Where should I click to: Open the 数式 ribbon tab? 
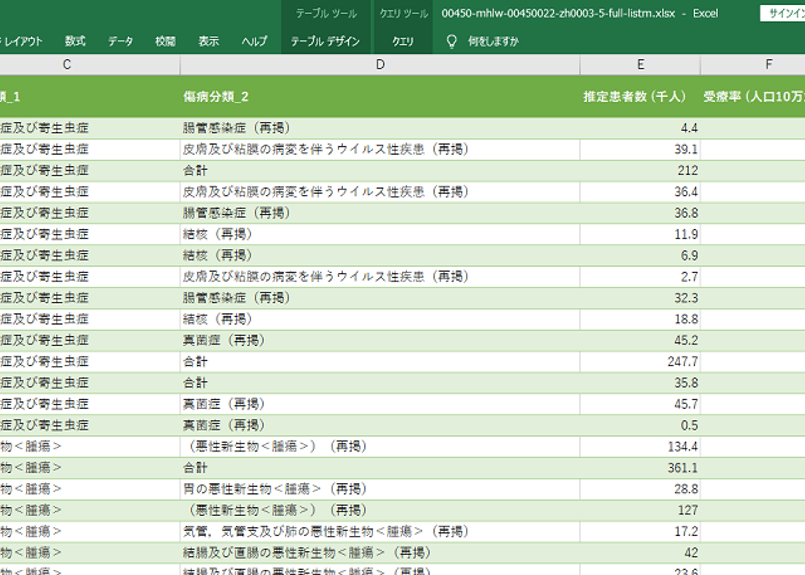coord(75,42)
